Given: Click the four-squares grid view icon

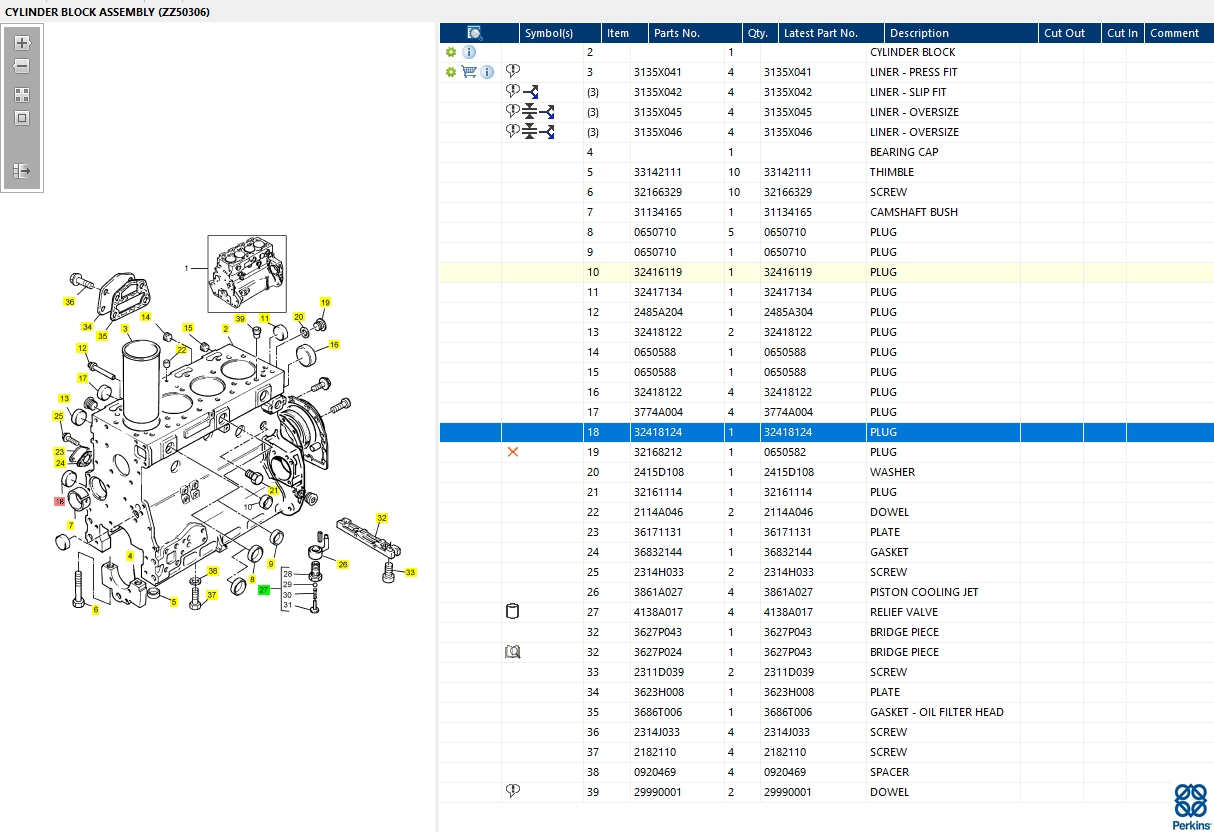Looking at the screenshot, I should point(22,95).
